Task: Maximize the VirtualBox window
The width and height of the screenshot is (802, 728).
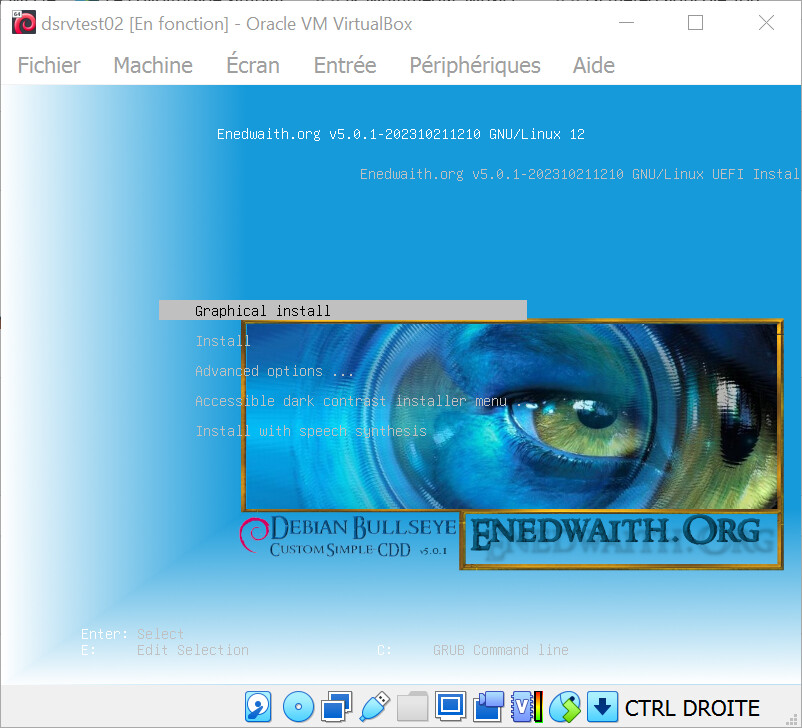Action: click(x=695, y=23)
